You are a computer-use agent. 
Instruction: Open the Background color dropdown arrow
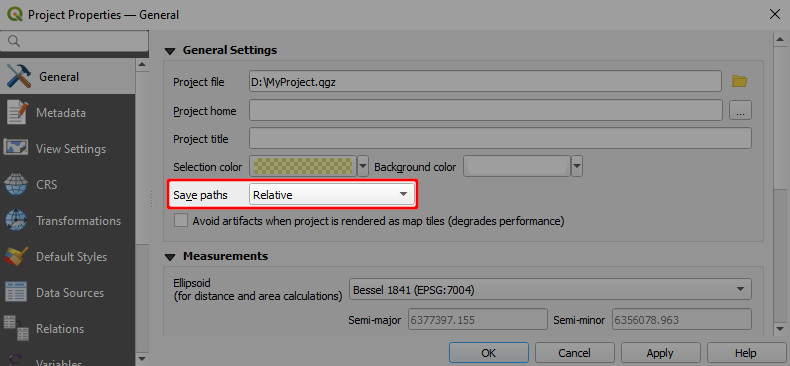[577, 166]
